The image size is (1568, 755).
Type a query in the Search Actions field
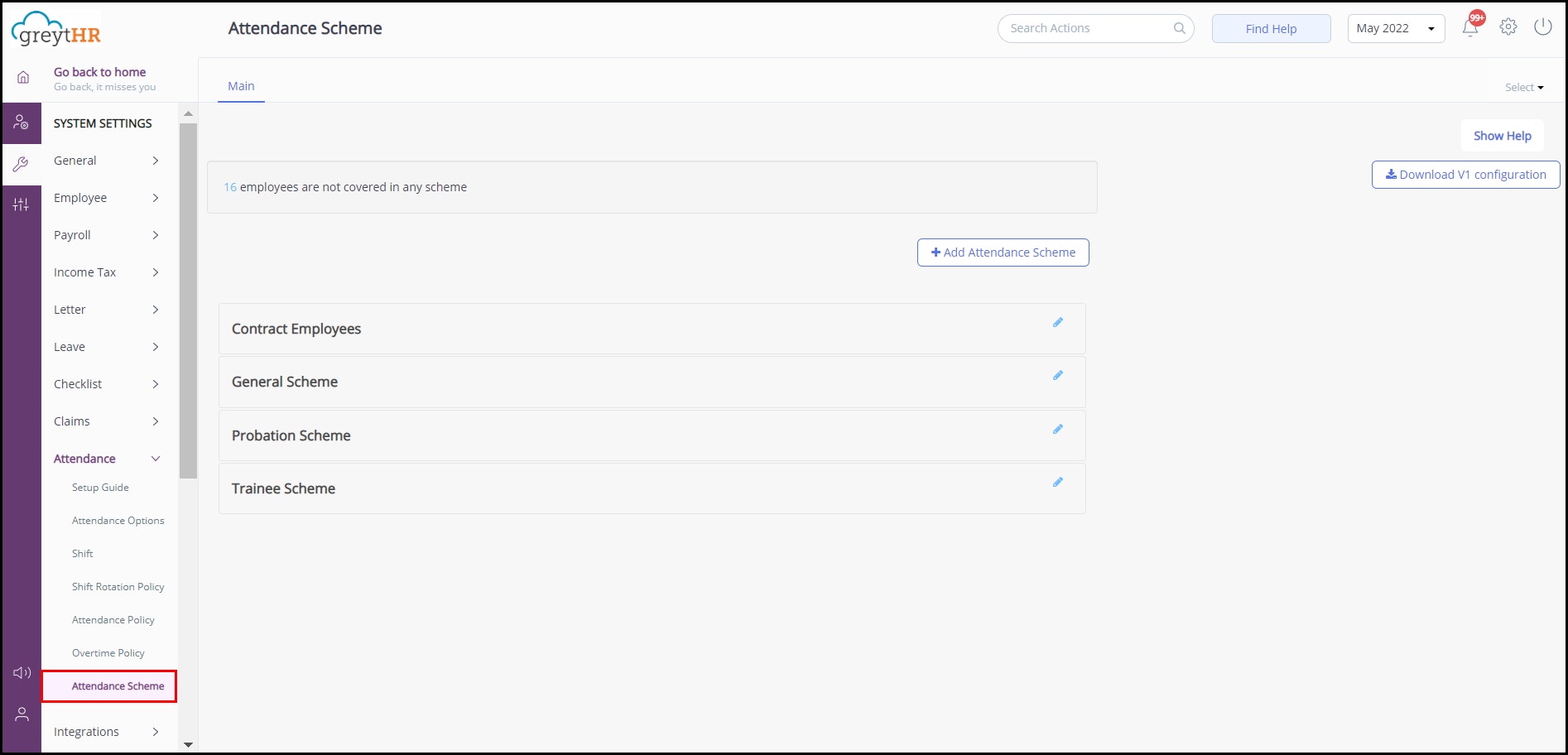[x=1085, y=27]
